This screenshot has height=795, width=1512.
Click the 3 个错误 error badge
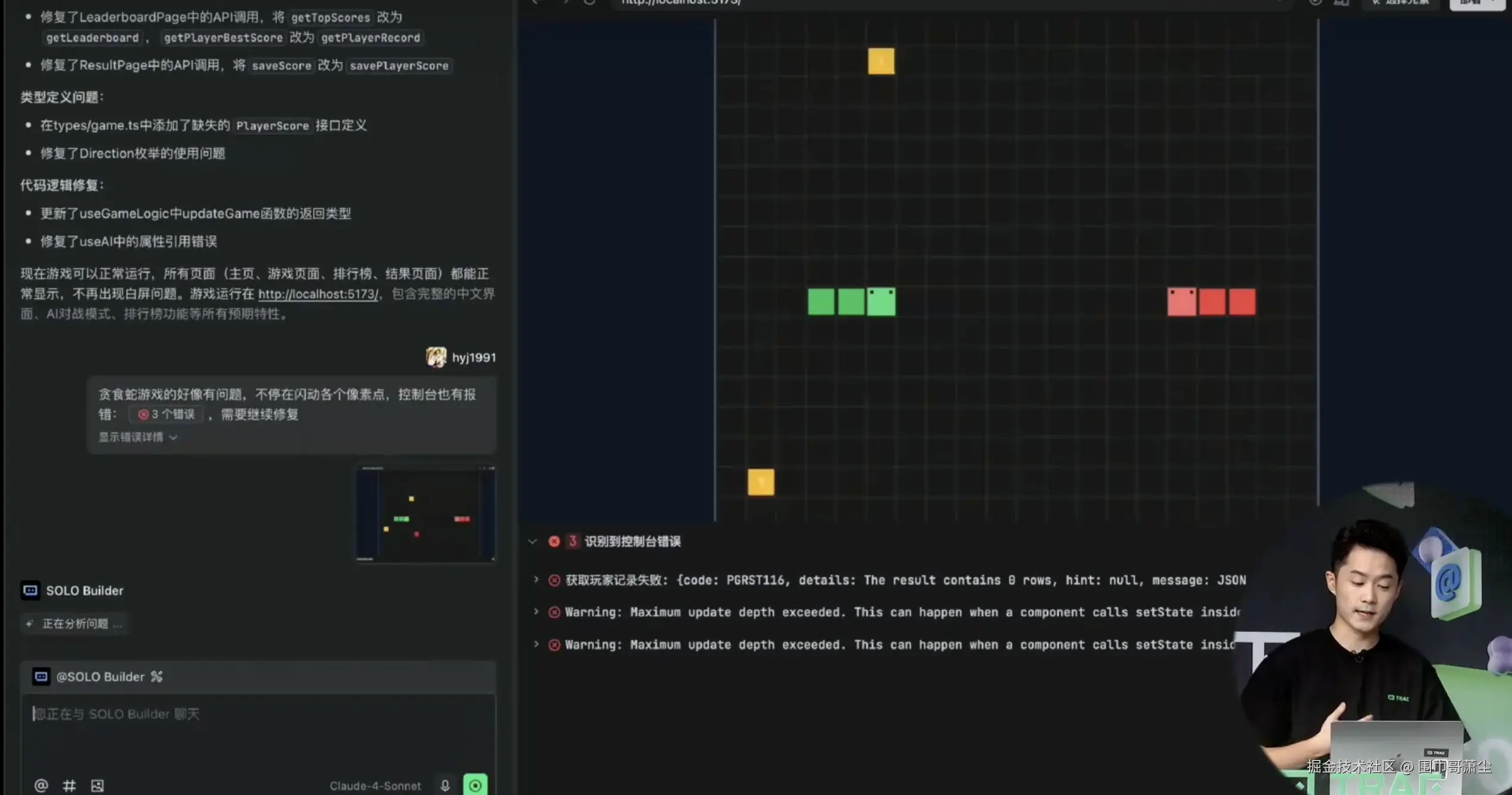click(x=167, y=414)
